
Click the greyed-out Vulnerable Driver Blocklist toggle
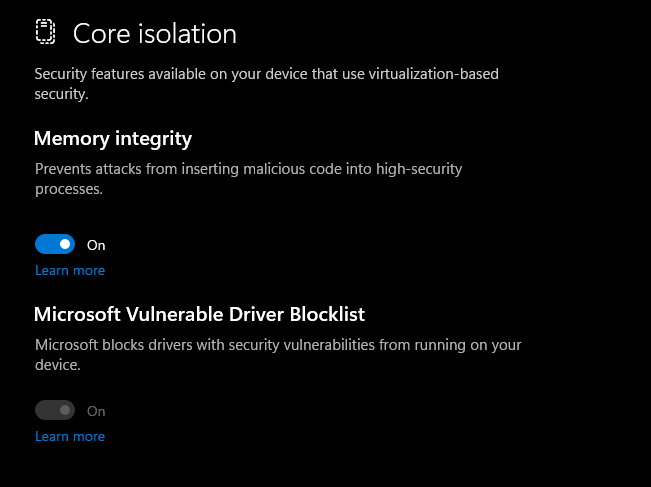click(55, 410)
